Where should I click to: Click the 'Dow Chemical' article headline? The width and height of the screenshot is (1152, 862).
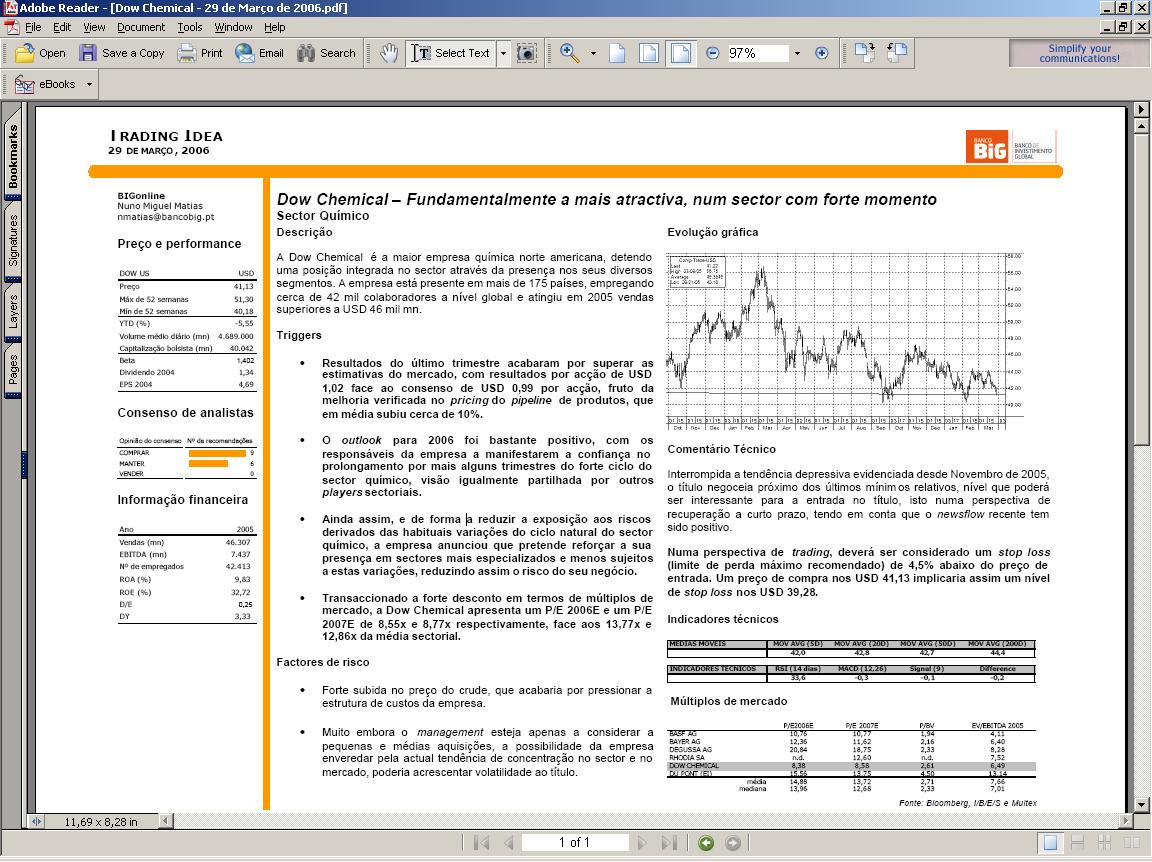pyautogui.click(x=607, y=199)
